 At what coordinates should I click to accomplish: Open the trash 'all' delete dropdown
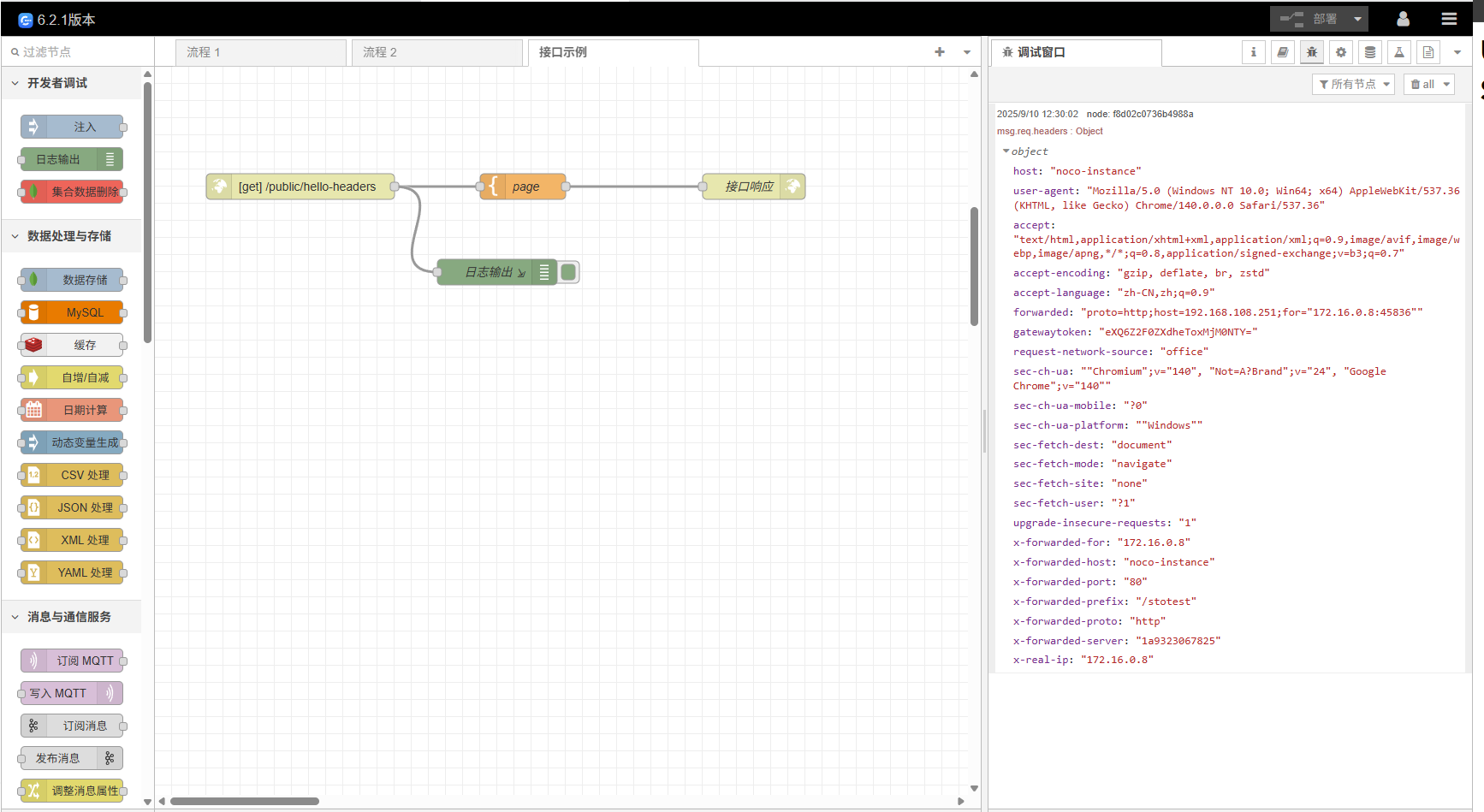click(1428, 84)
